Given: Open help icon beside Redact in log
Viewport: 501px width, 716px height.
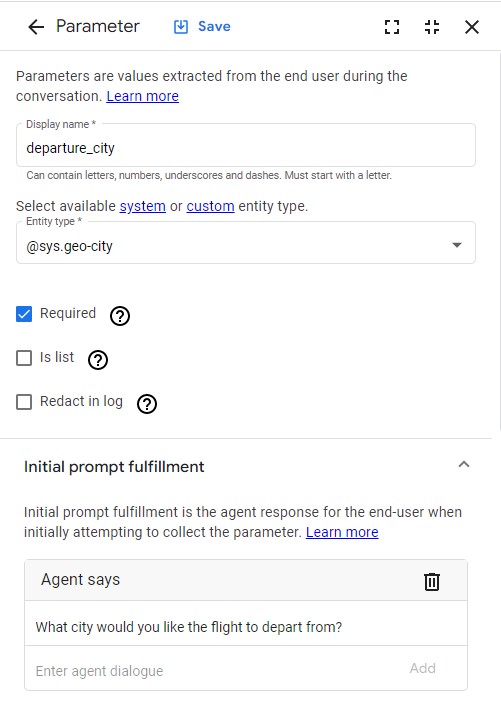Looking at the screenshot, I should (147, 404).
